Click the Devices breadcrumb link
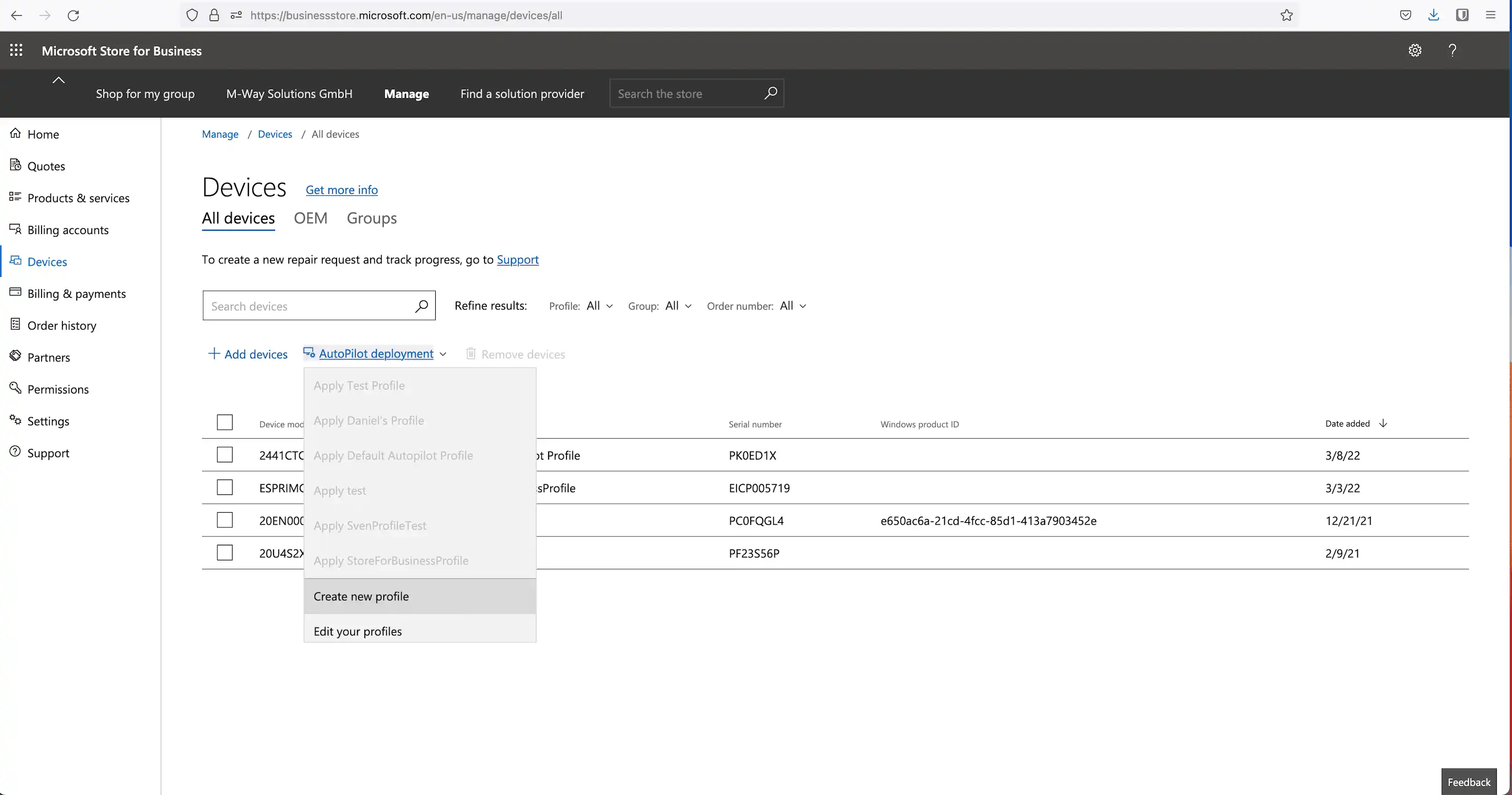 click(x=275, y=134)
